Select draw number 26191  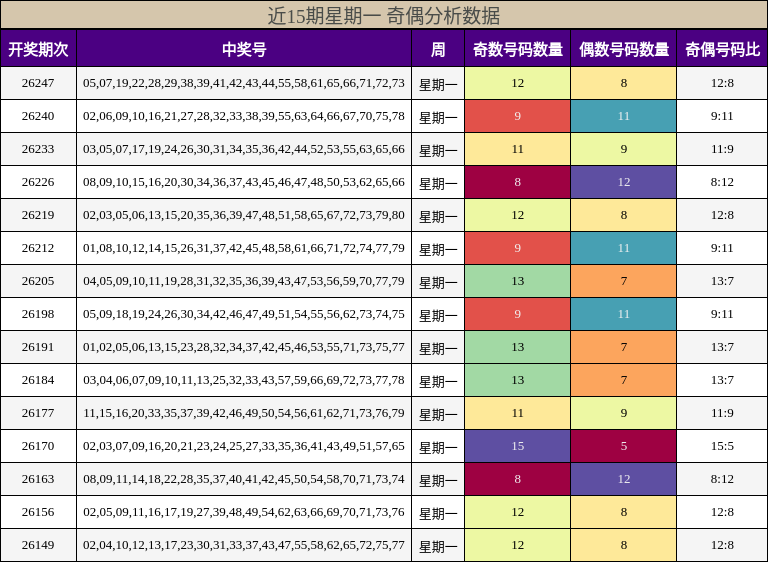(x=38, y=347)
